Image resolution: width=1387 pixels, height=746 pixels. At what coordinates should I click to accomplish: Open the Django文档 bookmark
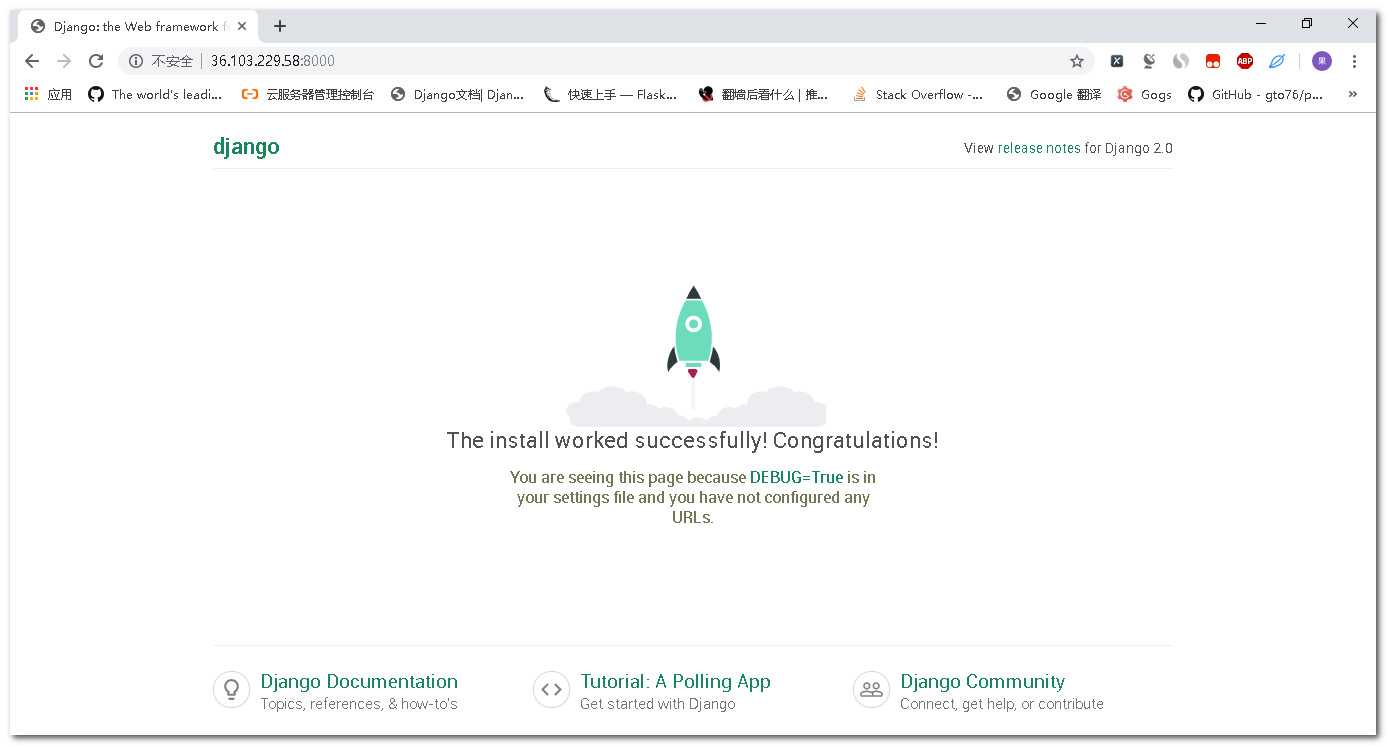457,94
